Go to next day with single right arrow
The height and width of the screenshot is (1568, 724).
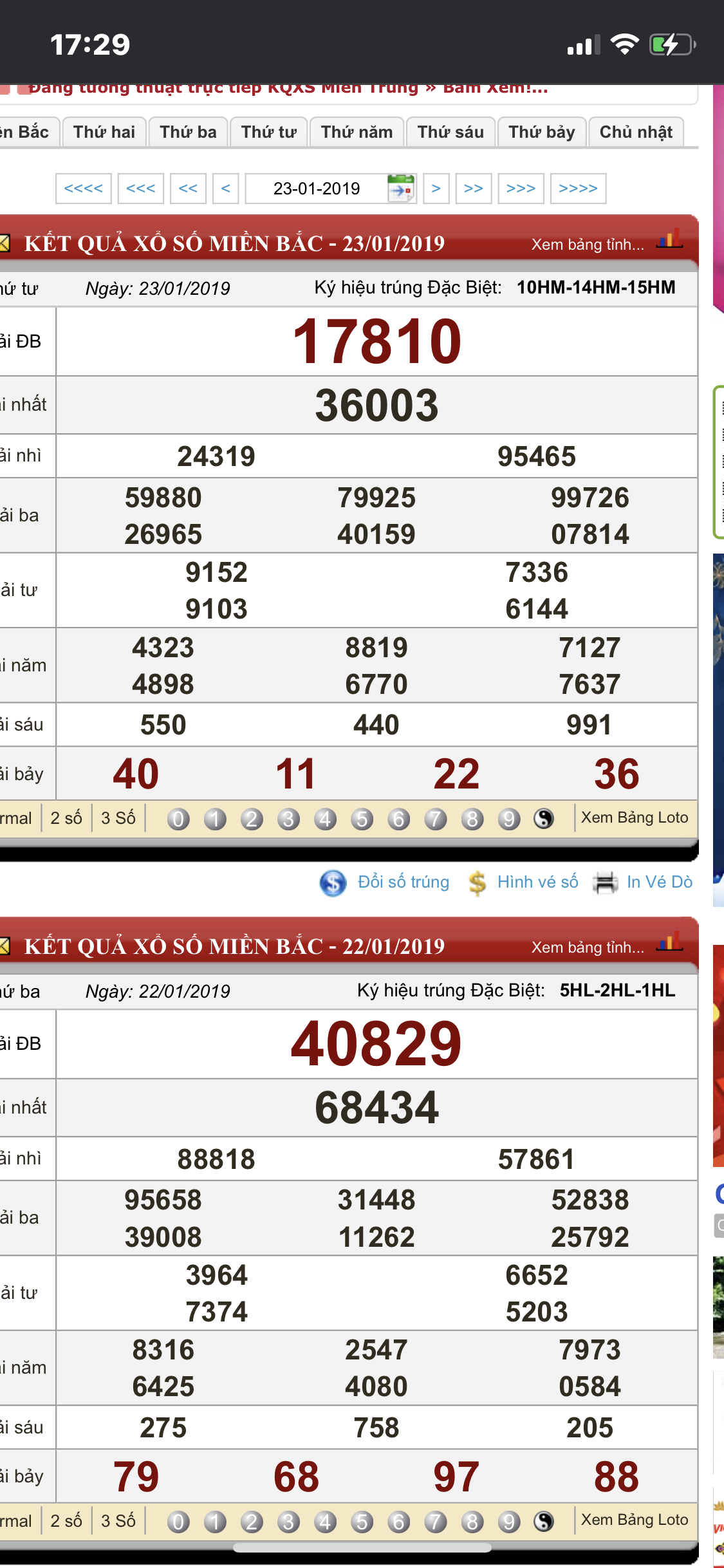click(436, 189)
